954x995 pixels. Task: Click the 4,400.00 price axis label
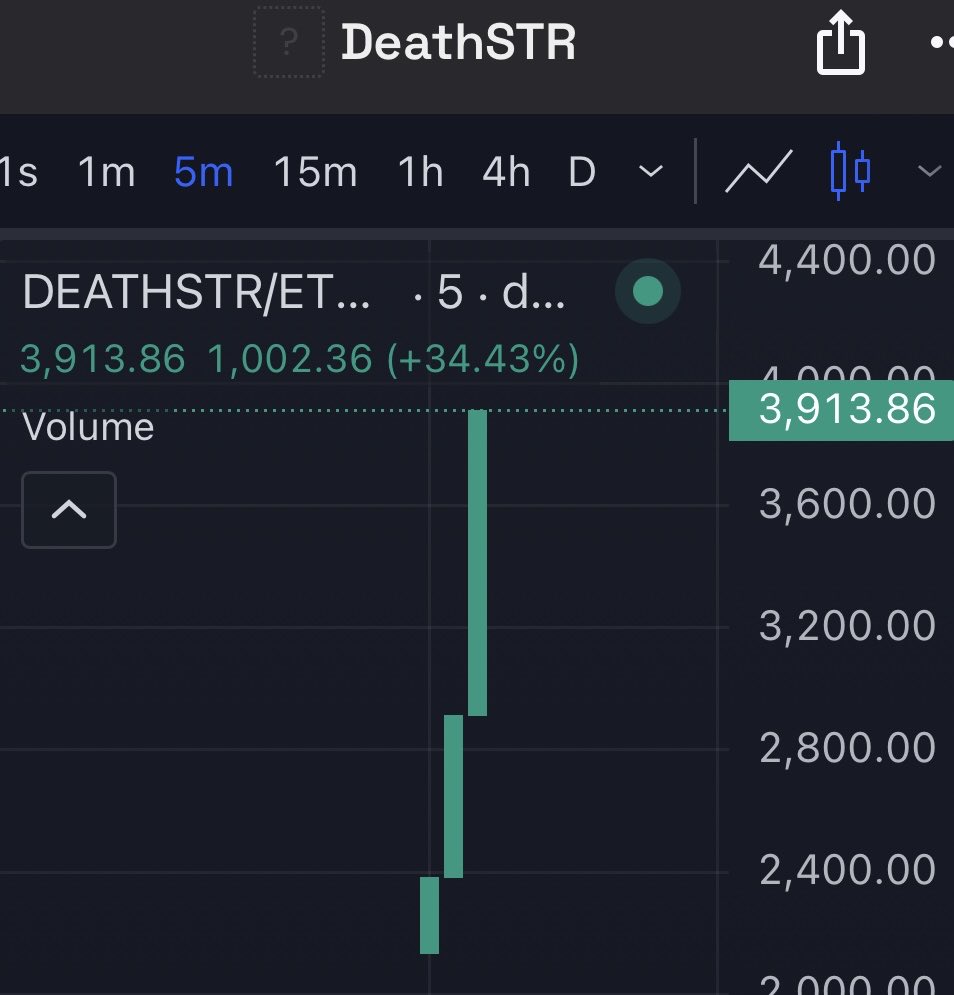tap(847, 260)
